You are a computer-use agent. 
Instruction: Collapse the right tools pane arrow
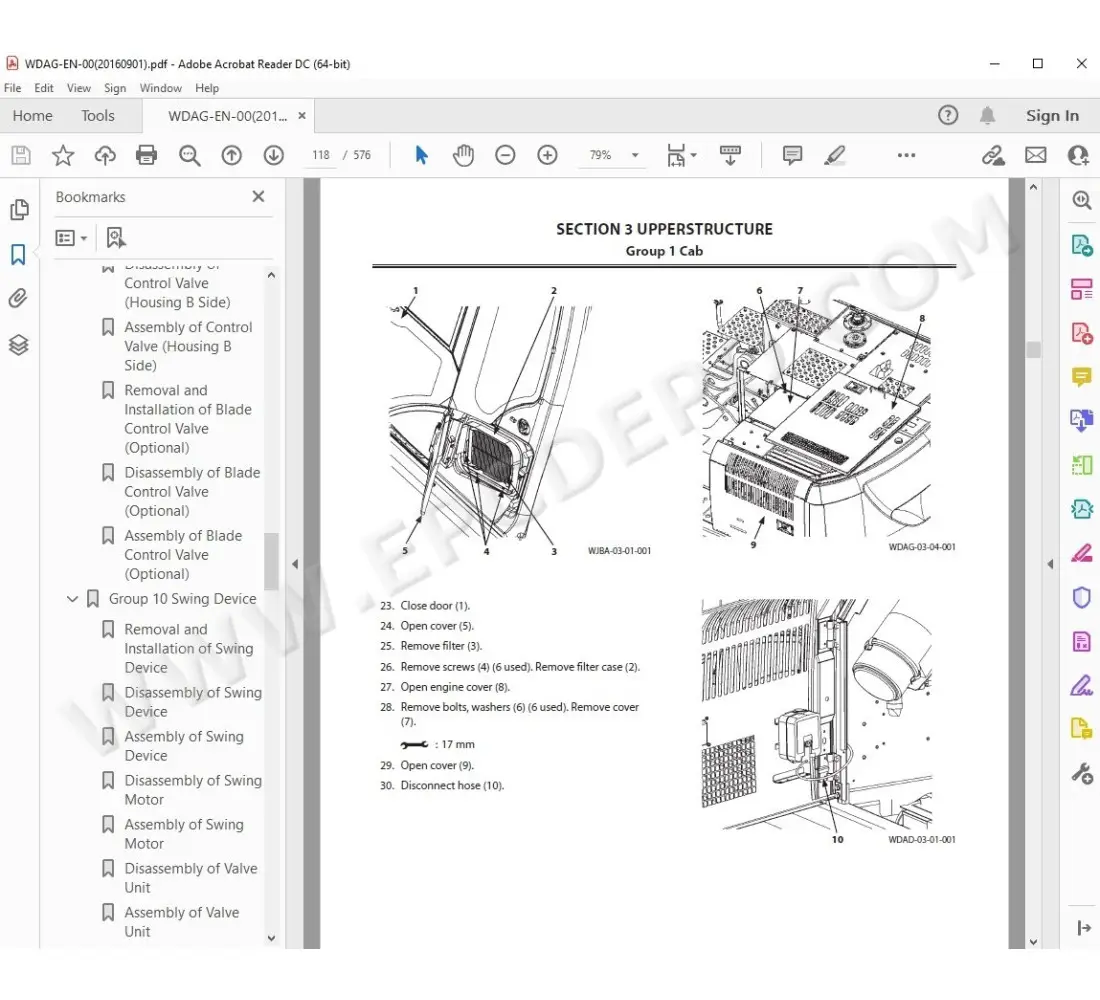pyautogui.click(x=1050, y=564)
